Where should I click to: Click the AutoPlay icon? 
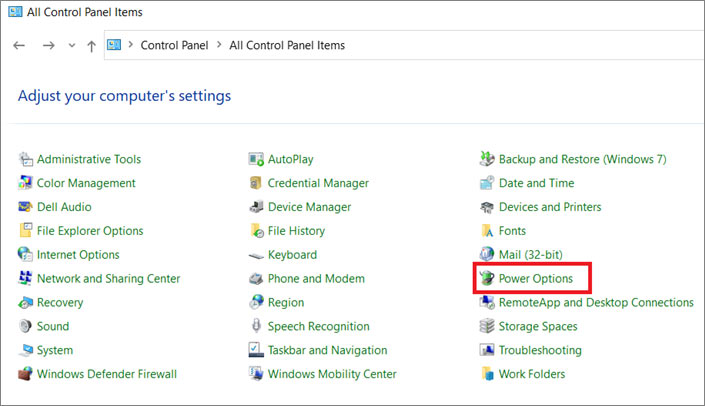pos(256,159)
